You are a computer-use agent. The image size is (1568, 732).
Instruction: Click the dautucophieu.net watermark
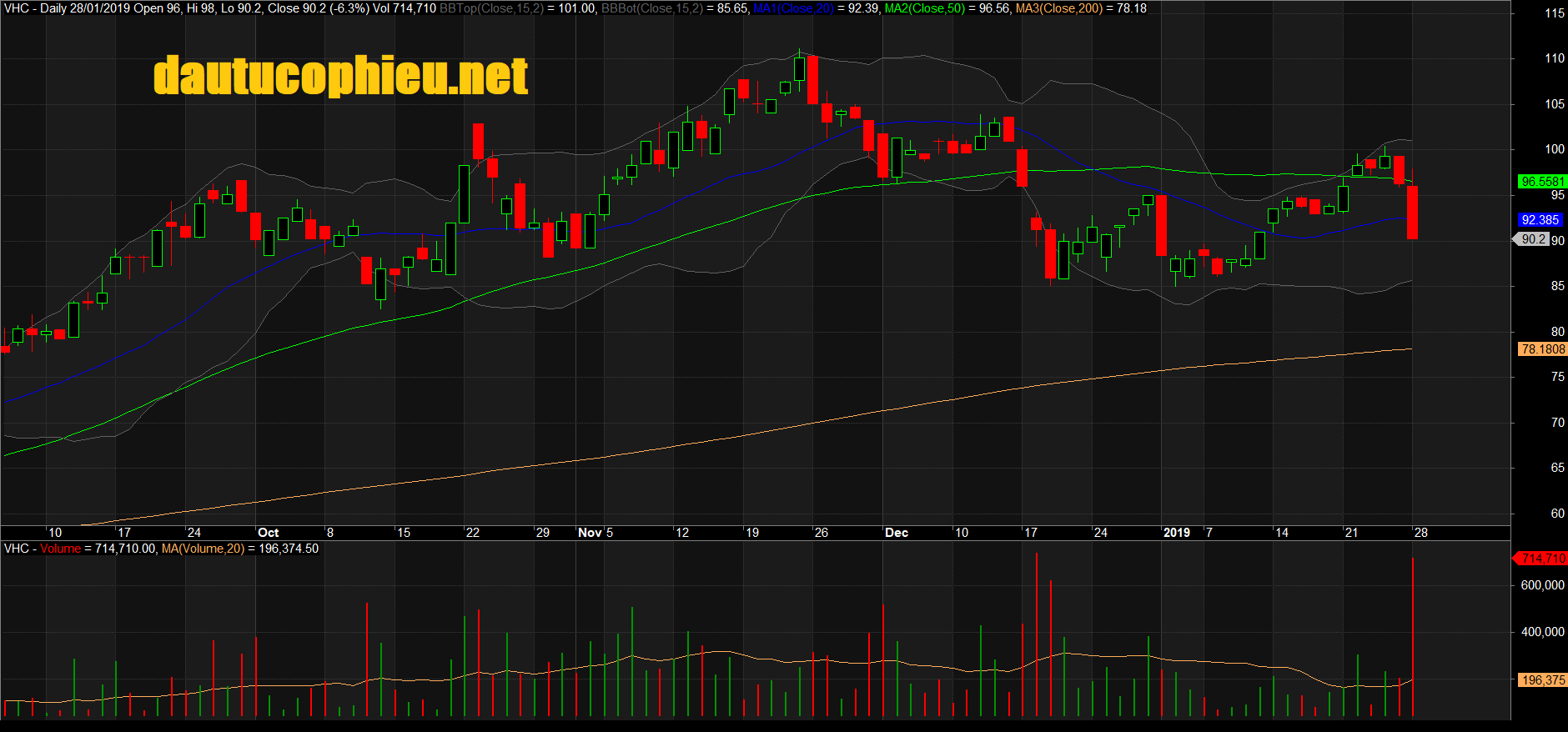[340, 76]
